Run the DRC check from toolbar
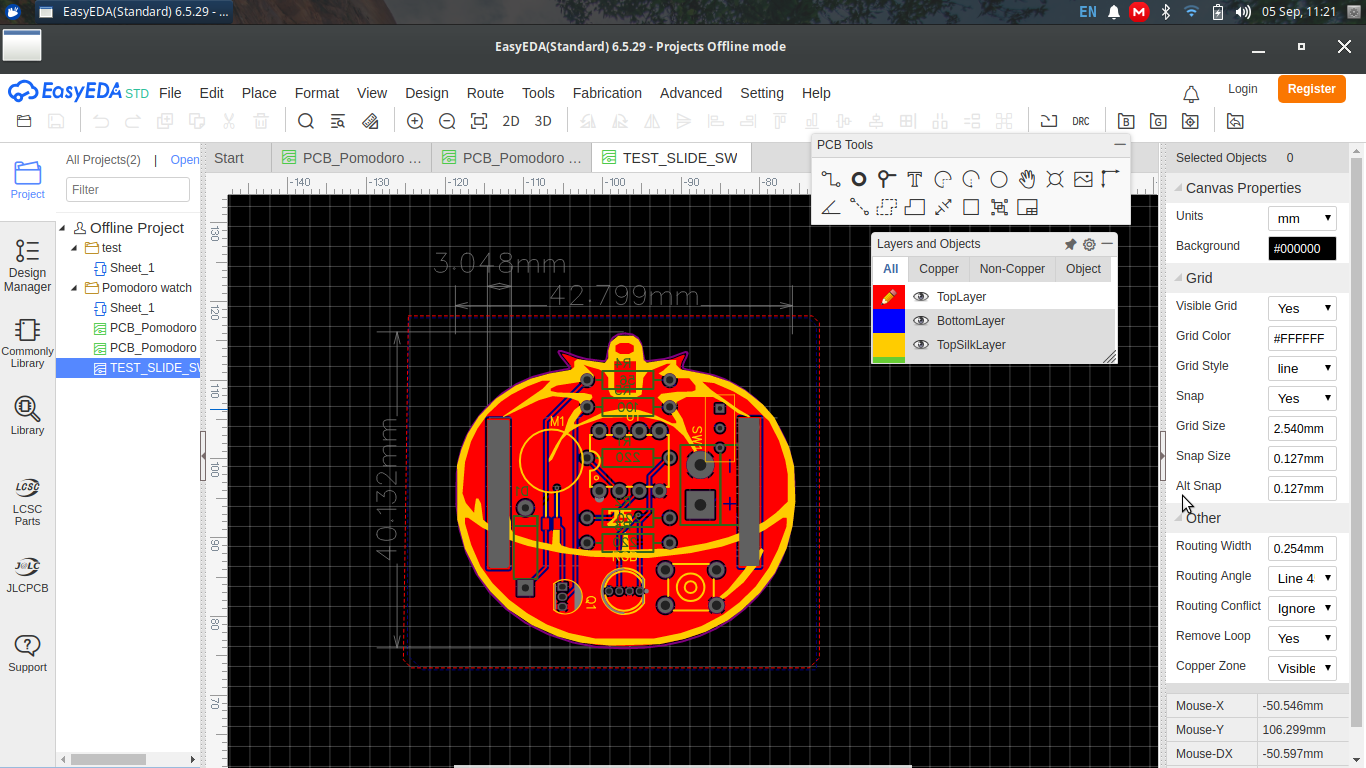Screen dimensions: 1366x768 pyautogui.click(x=1081, y=121)
